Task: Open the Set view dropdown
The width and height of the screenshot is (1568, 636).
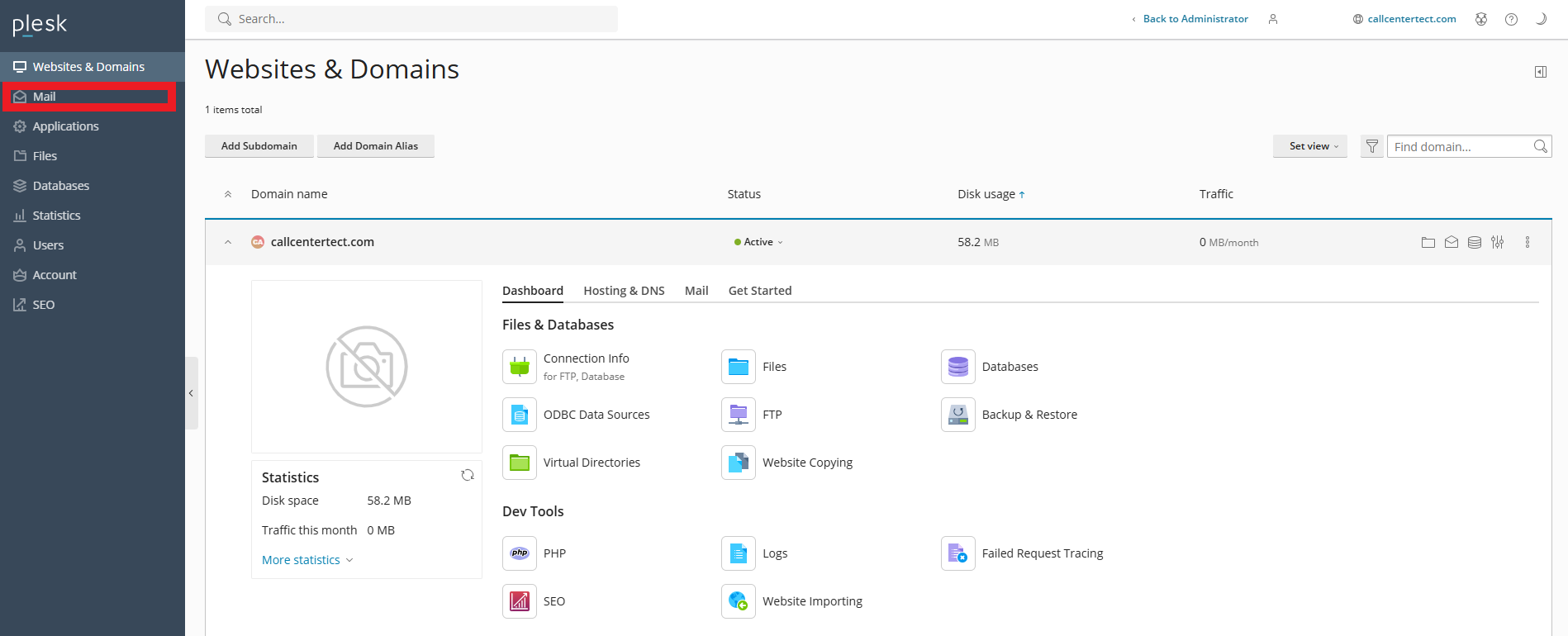Action: [1309, 146]
